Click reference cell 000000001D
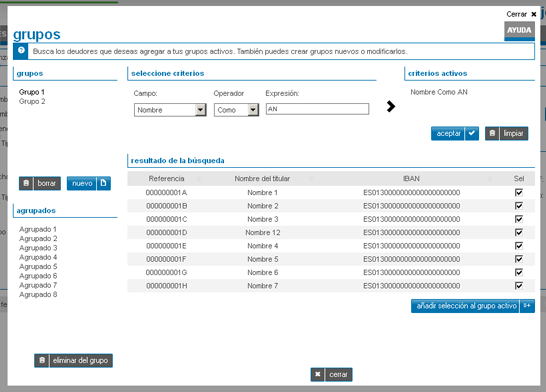This screenshot has width=546, height=392. click(x=166, y=232)
